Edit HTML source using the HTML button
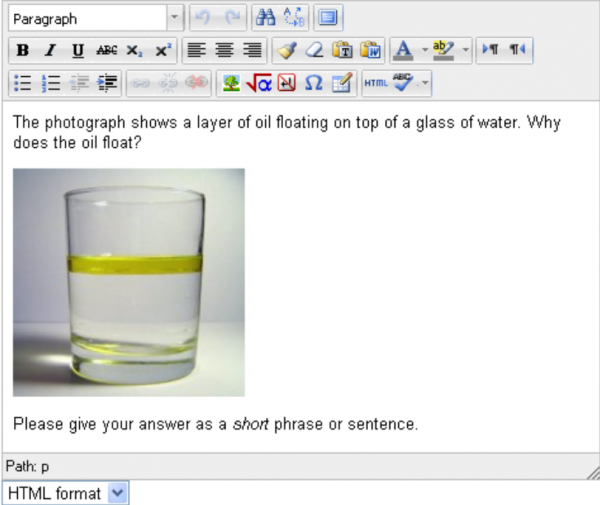Screen dimensions: 600x505 click(376, 84)
